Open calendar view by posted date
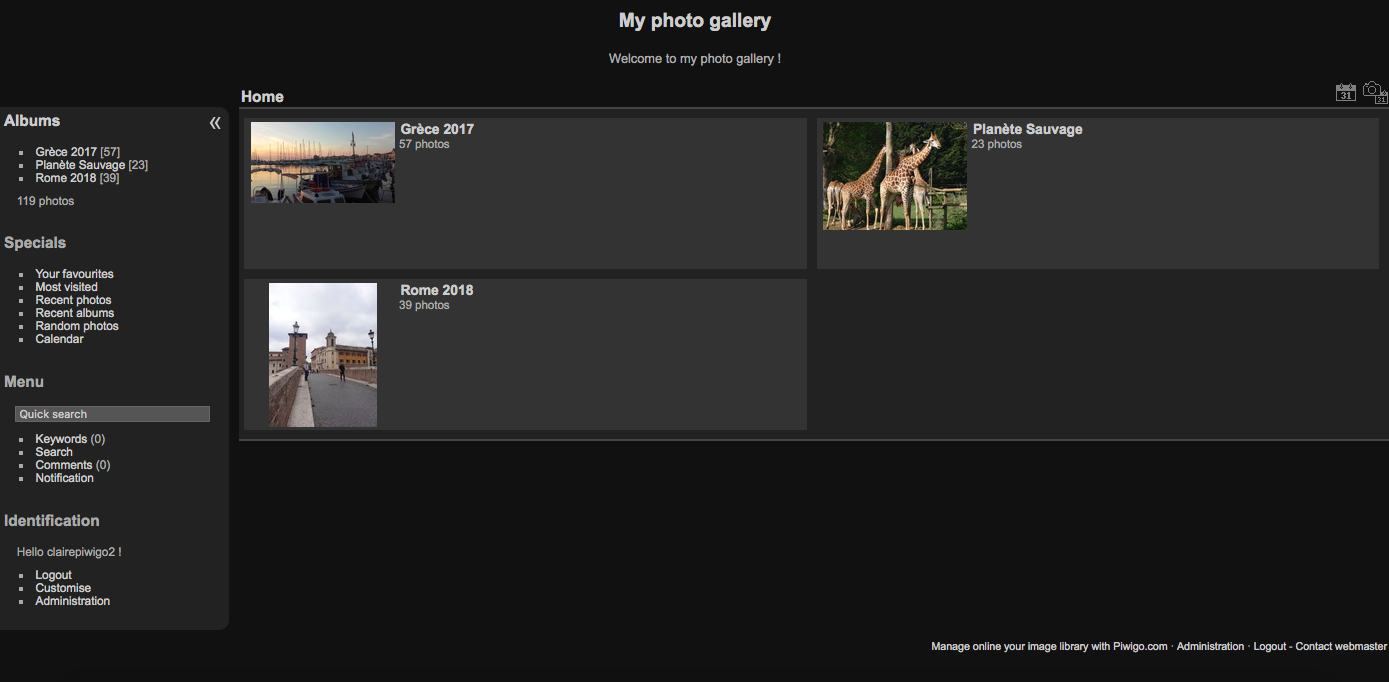The image size is (1389, 682). click(x=1345, y=92)
